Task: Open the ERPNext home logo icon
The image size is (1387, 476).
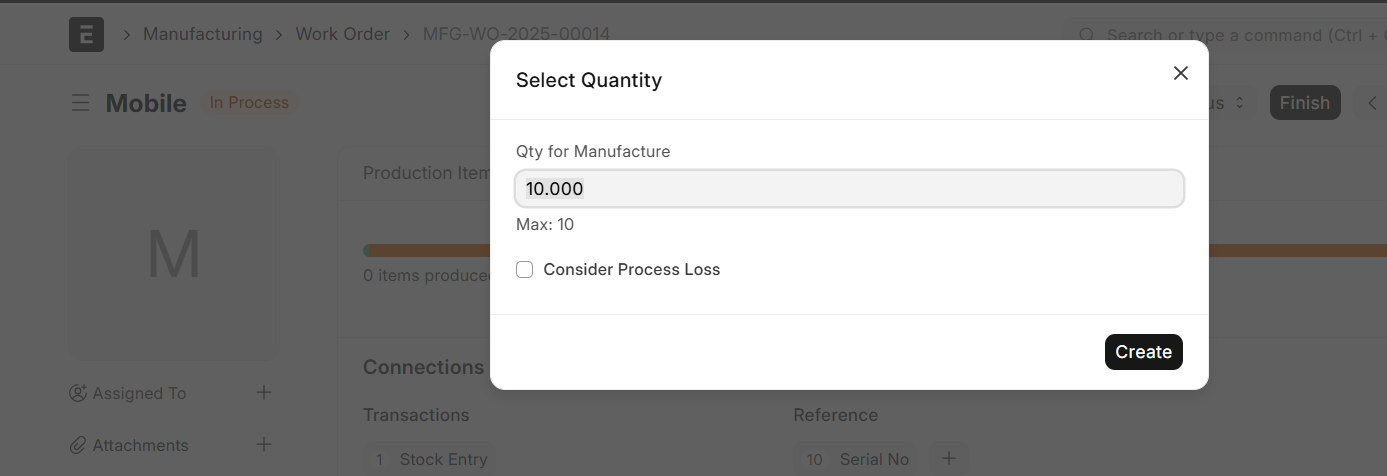Action: (86, 34)
